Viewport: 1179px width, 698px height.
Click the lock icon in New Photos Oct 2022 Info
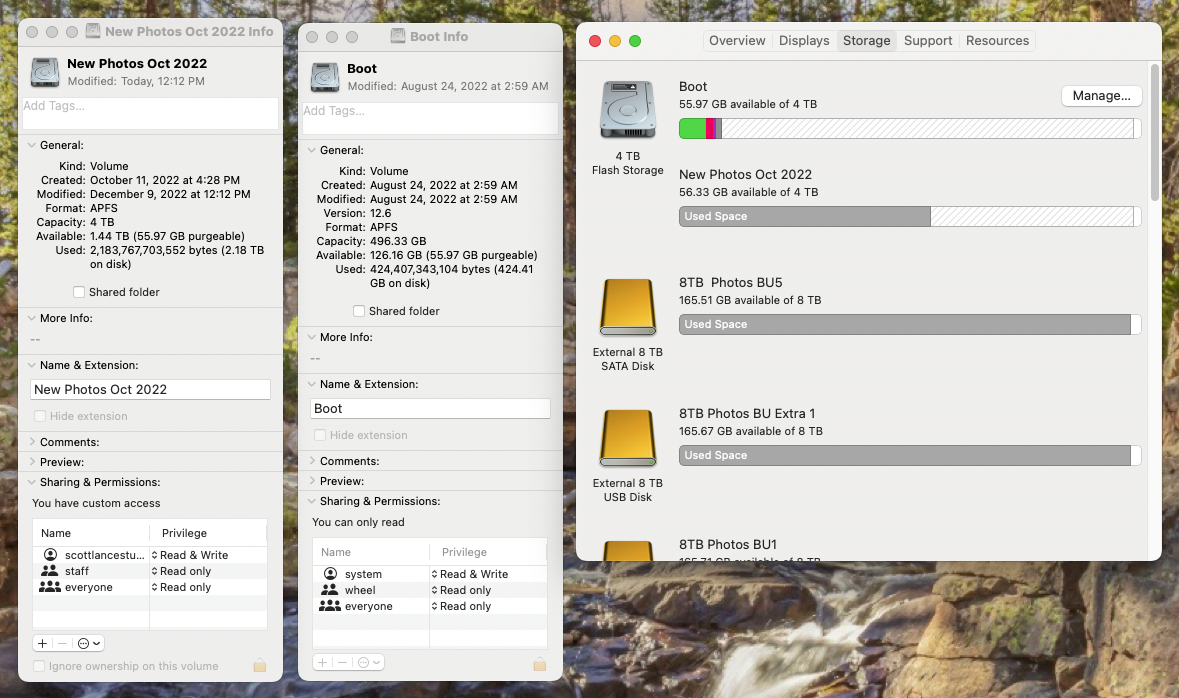[260, 666]
